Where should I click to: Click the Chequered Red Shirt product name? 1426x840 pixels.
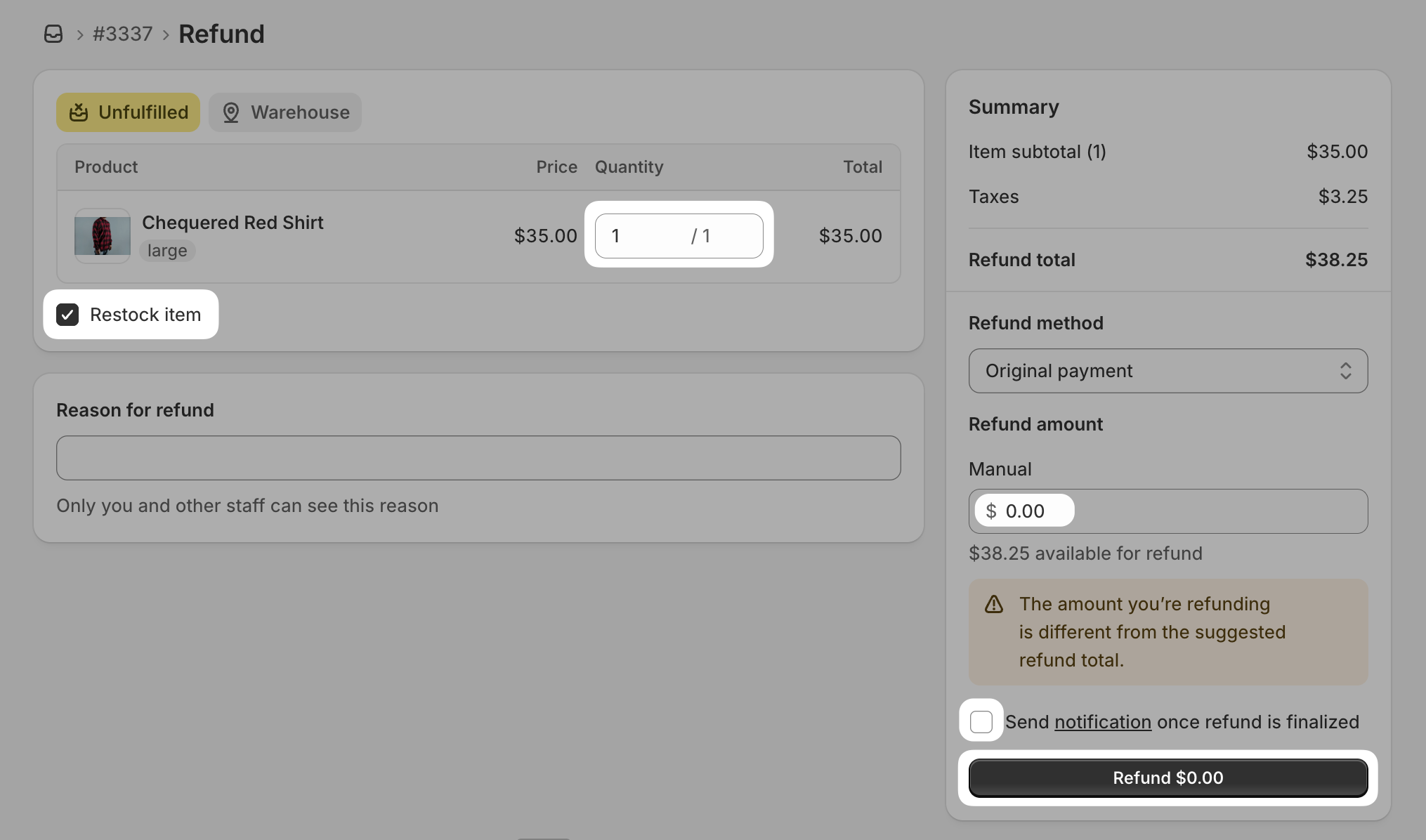point(233,223)
